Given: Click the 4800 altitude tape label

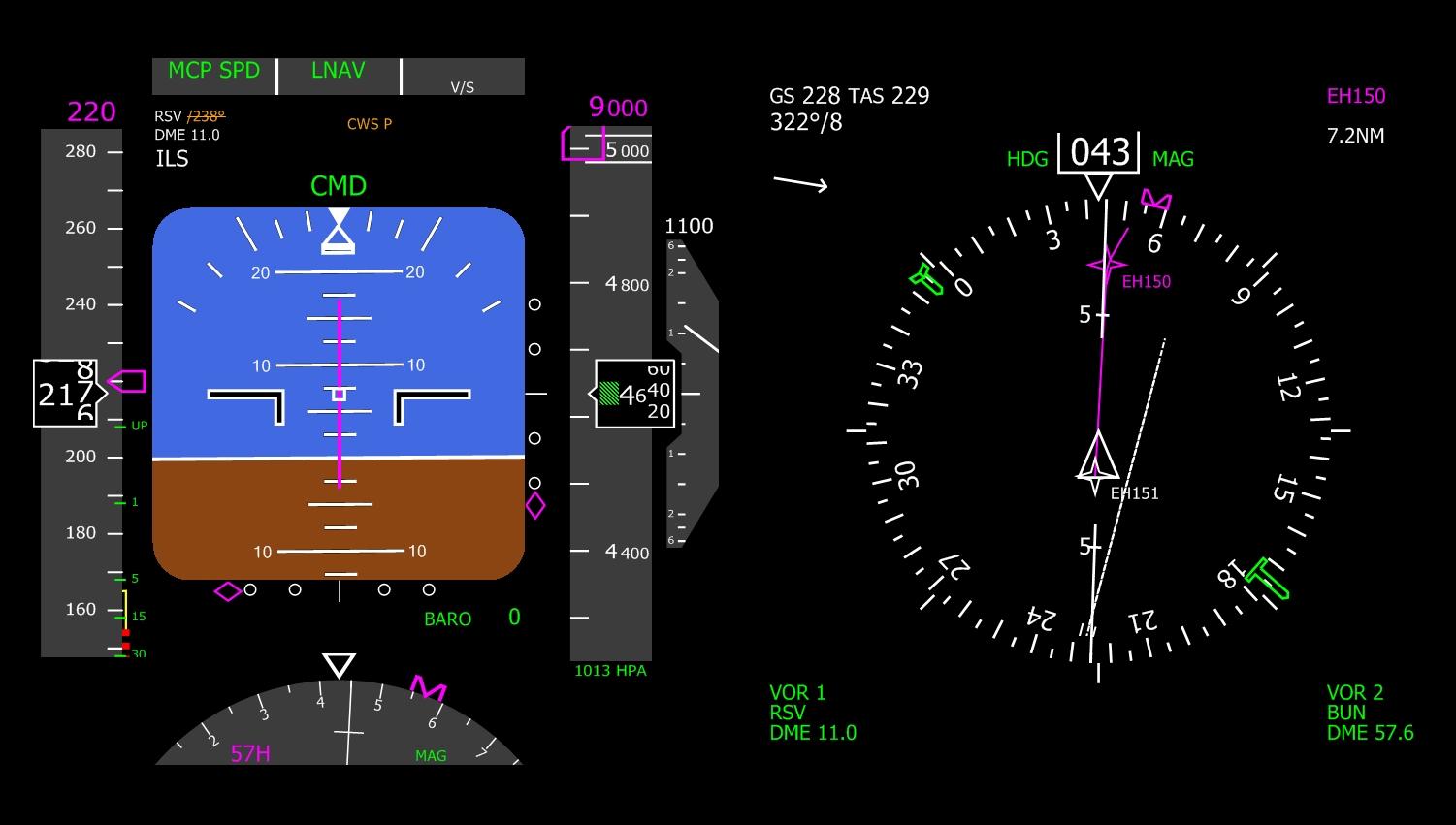Looking at the screenshot, I should pos(627,284).
